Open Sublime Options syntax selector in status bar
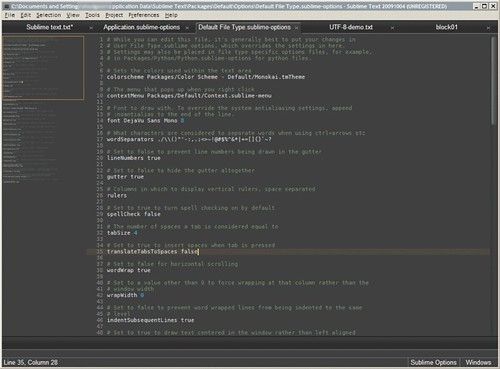500x369 pixels. click(x=433, y=362)
